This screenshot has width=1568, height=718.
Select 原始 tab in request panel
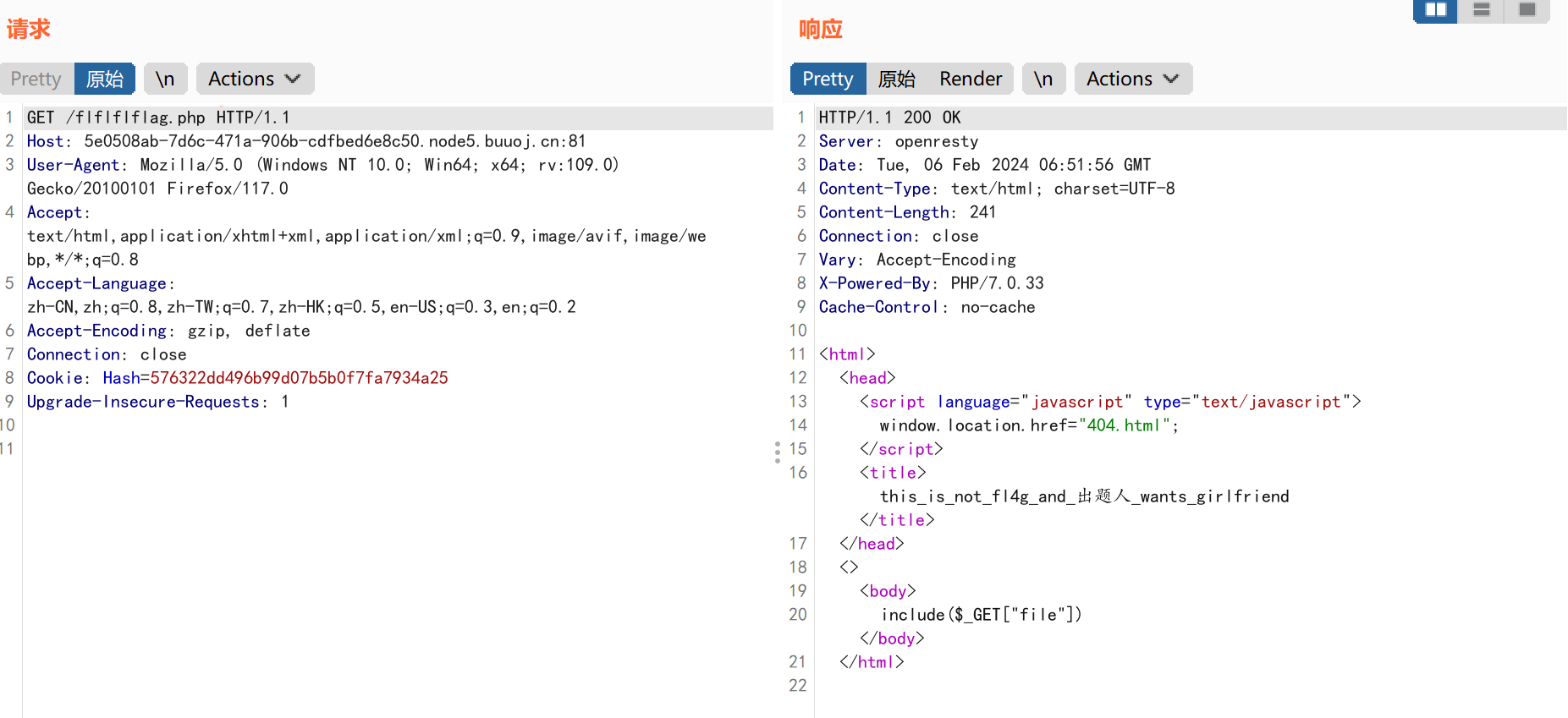(105, 79)
